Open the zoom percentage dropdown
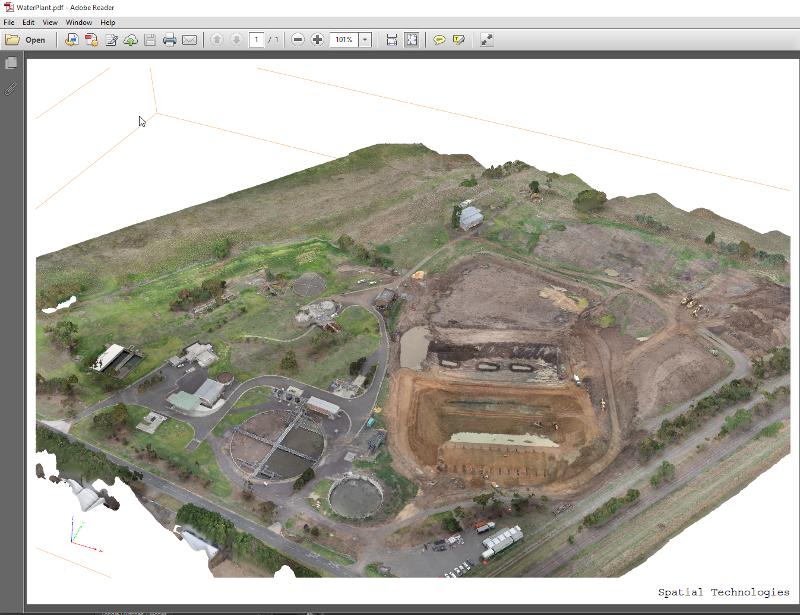The width and height of the screenshot is (800, 615). (364, 40)
